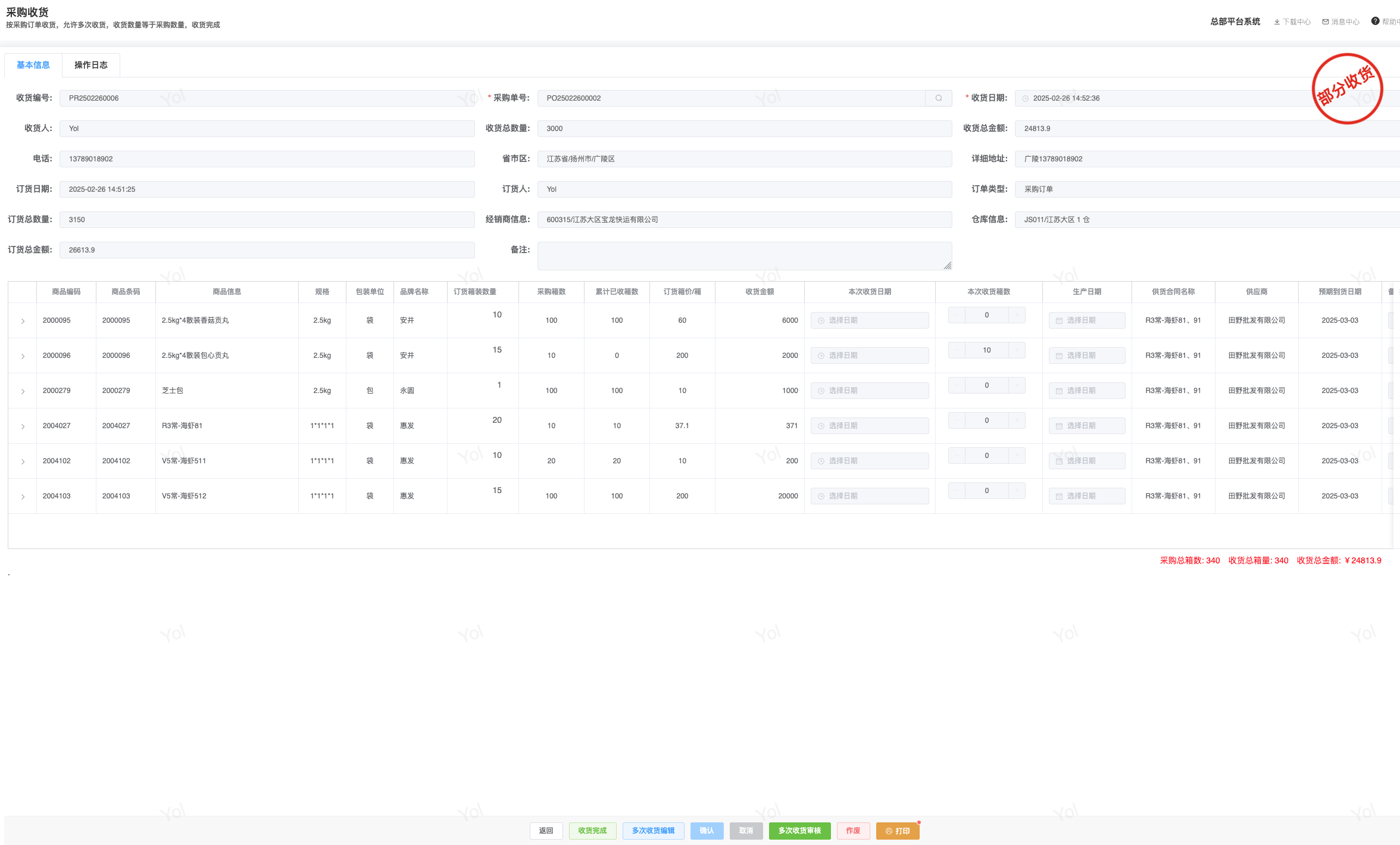Increase received boxes for product 2000095
1400x845 pixels.
tap(1017, 315)
